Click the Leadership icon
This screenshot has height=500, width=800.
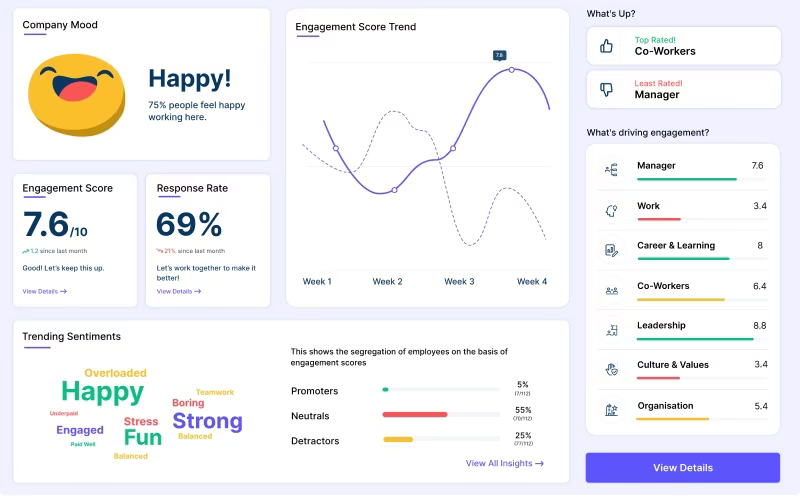point(611,330)
